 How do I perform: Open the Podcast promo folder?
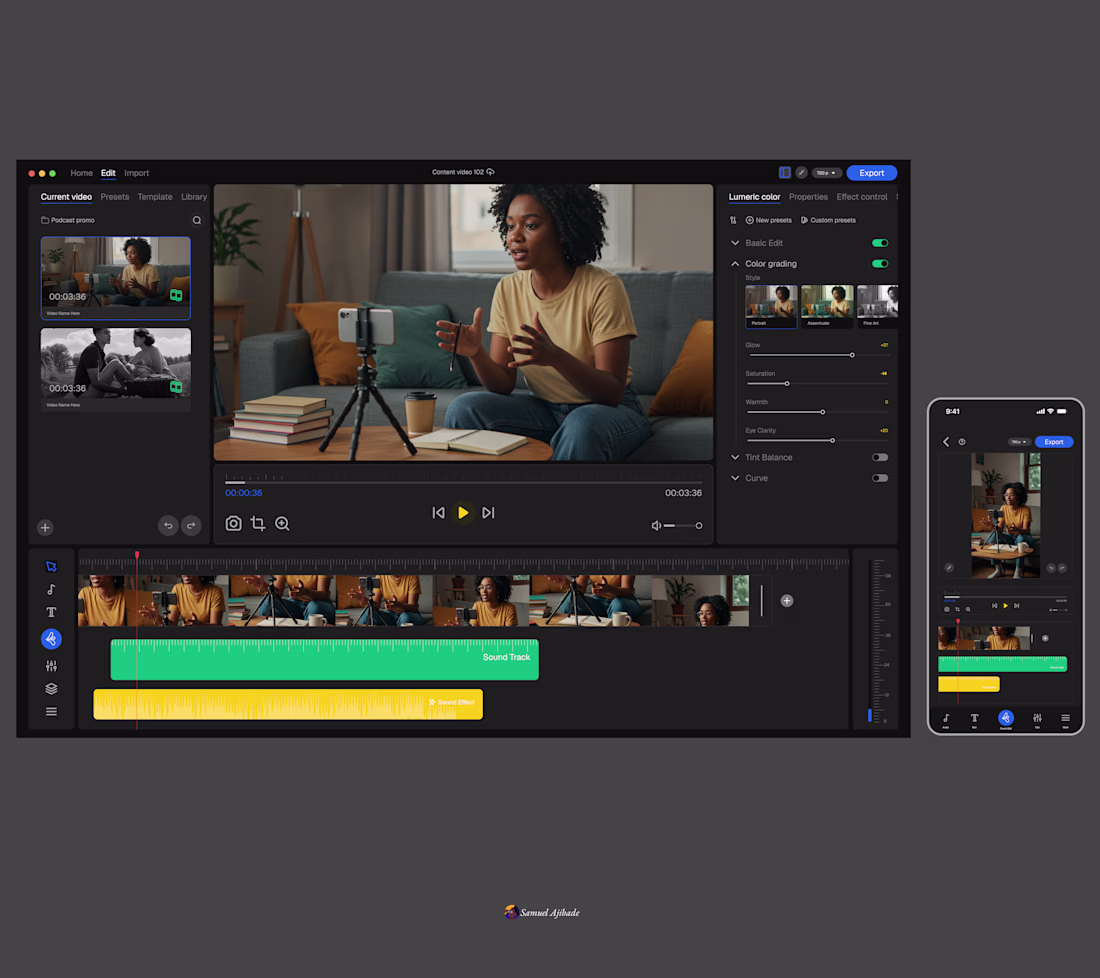[x=68, y=220]
